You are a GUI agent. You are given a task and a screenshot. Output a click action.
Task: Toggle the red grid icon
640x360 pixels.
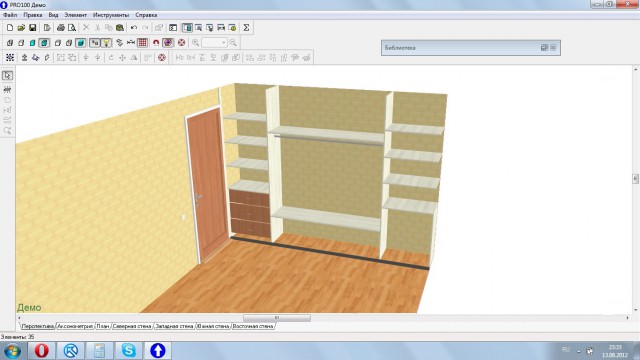pos(142,42)
